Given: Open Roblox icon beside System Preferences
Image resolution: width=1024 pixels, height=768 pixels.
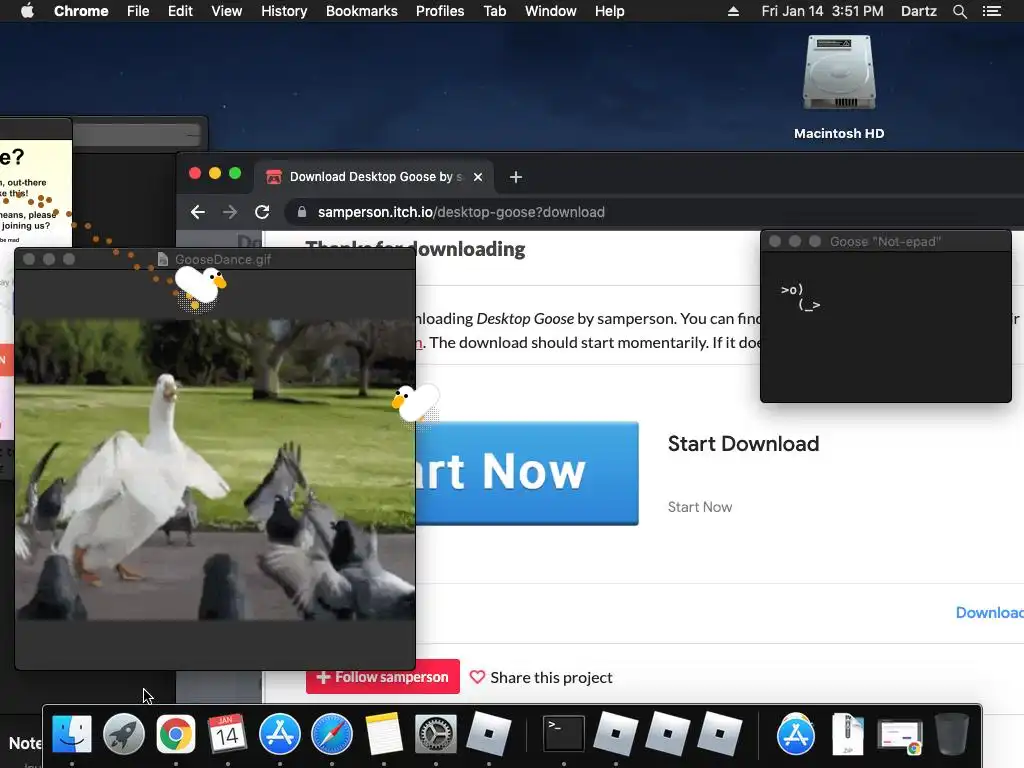Looking at the screenshot, I should [x=488, y=734].
